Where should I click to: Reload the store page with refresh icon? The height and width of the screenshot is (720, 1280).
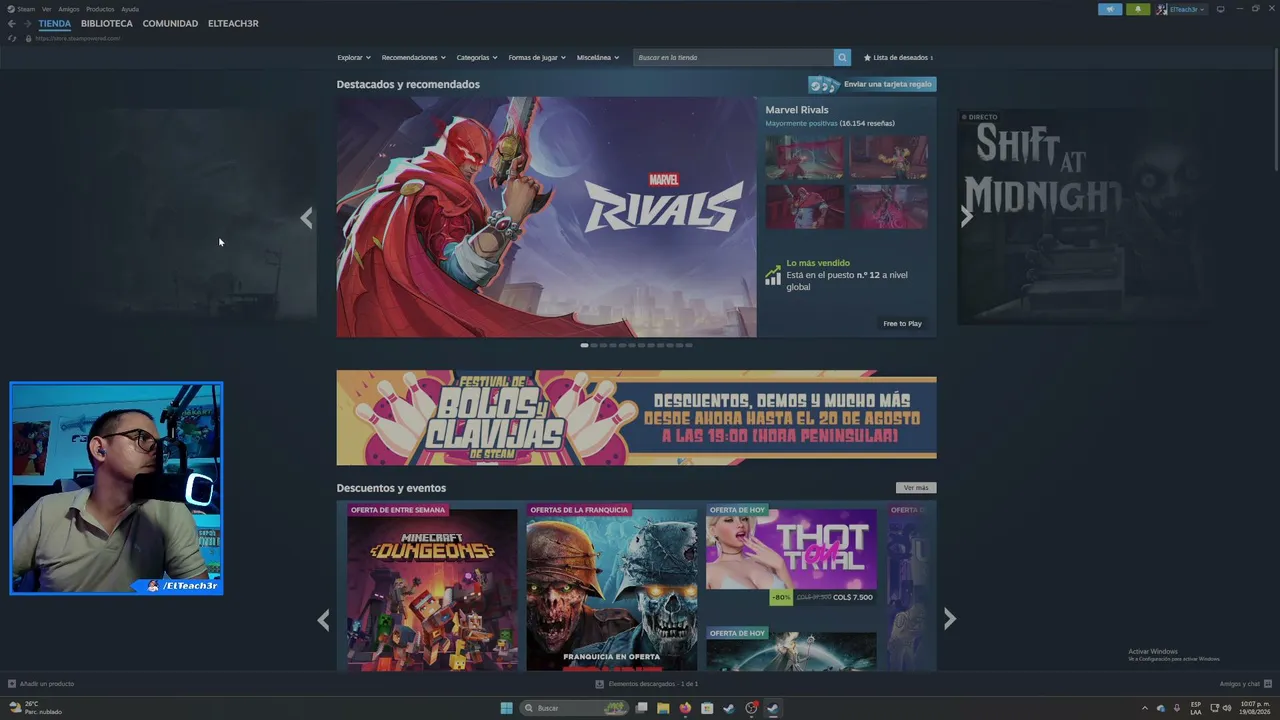12,38
